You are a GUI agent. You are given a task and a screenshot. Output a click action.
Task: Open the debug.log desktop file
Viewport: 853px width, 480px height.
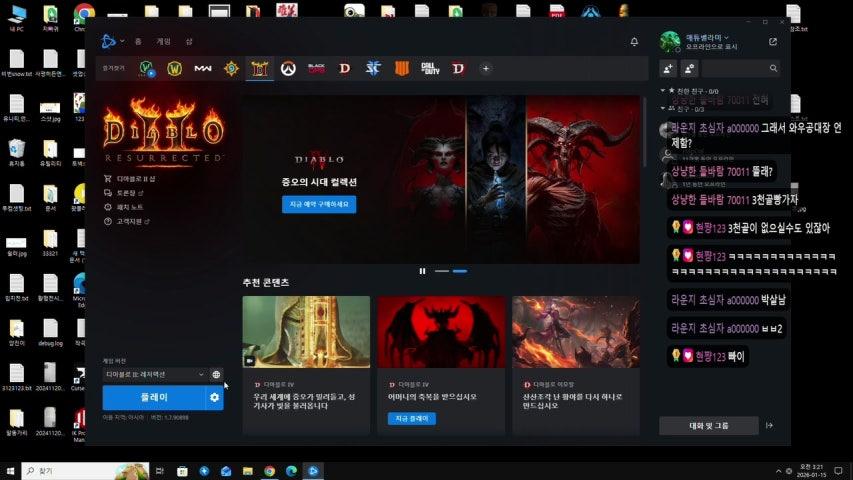coord(50,333)
